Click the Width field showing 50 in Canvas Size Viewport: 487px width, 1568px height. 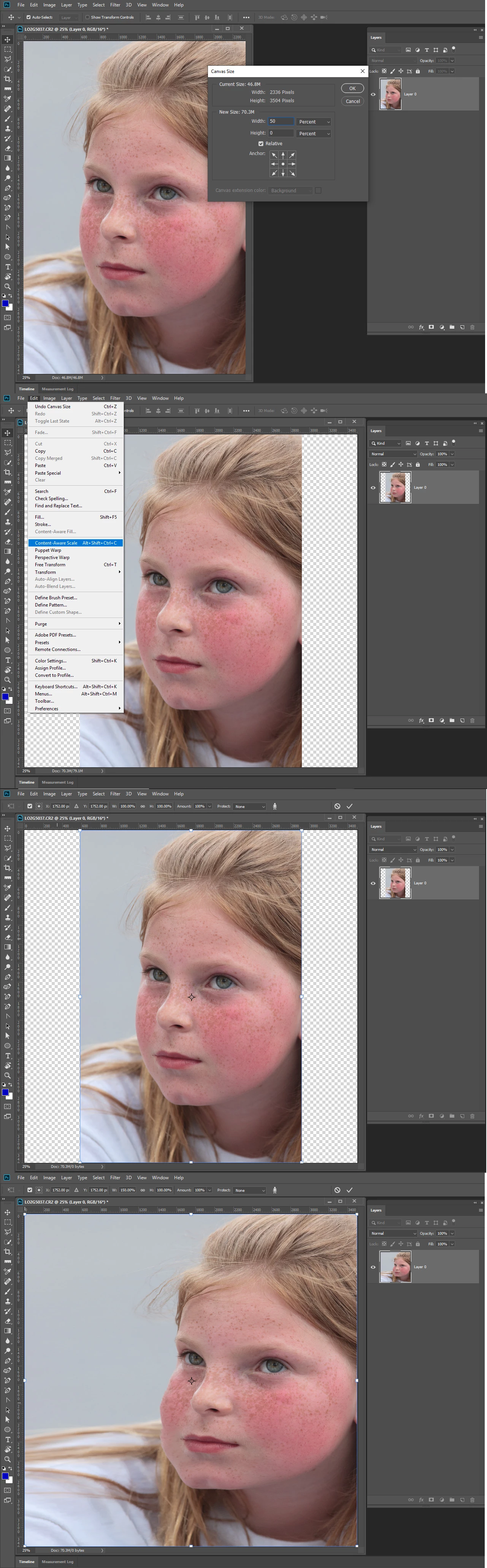pos(281,122)
